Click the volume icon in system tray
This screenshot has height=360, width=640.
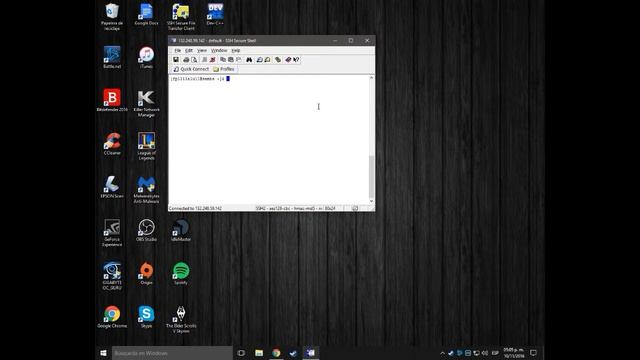[x=485, y=353]
